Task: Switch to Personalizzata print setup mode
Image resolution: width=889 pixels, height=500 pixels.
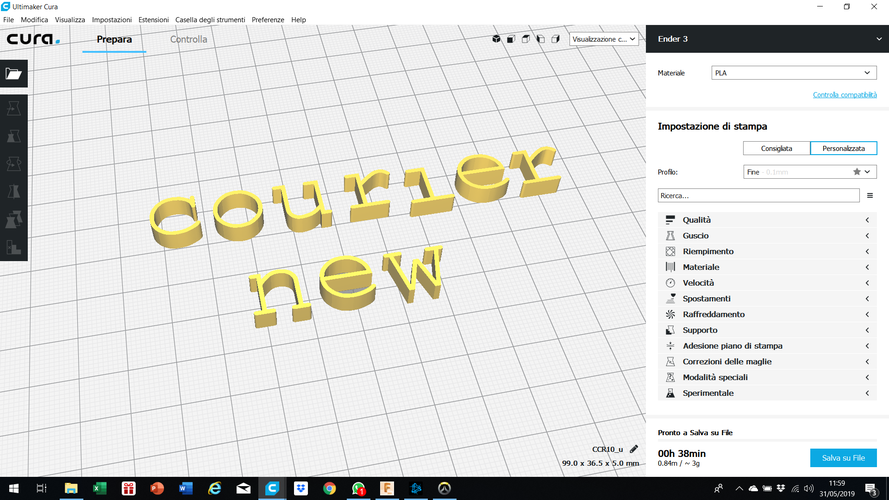Action: (843, 149)
